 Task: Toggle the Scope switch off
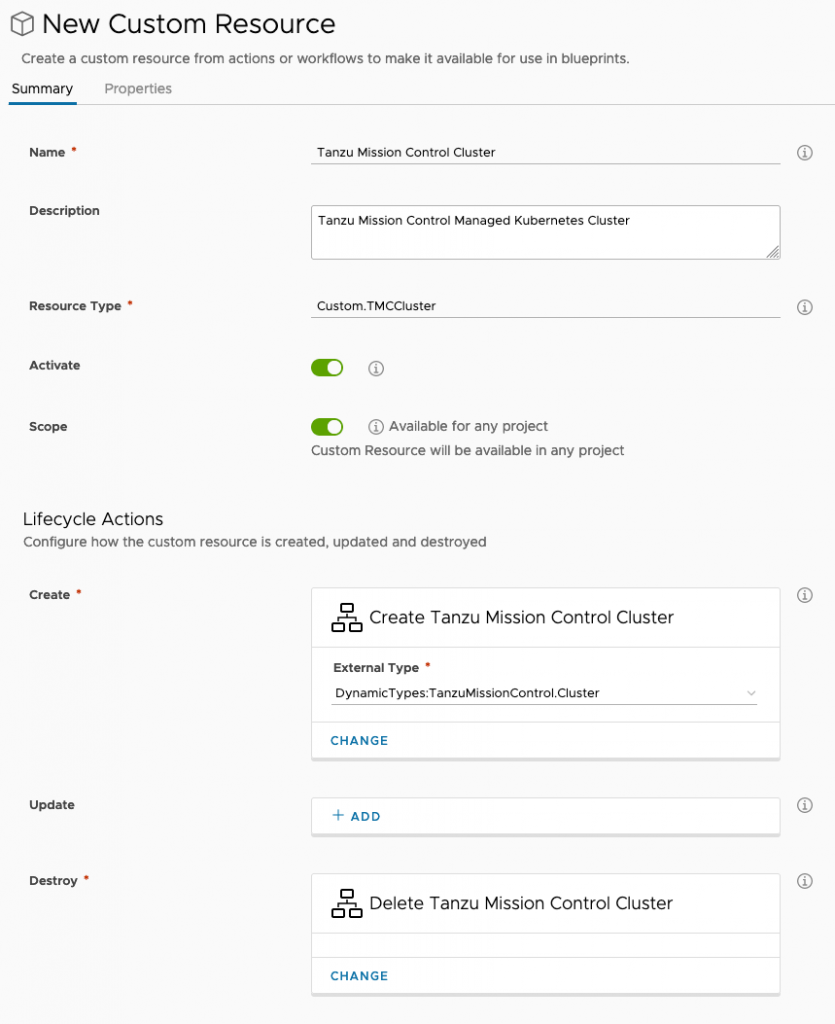click(327, 427)
